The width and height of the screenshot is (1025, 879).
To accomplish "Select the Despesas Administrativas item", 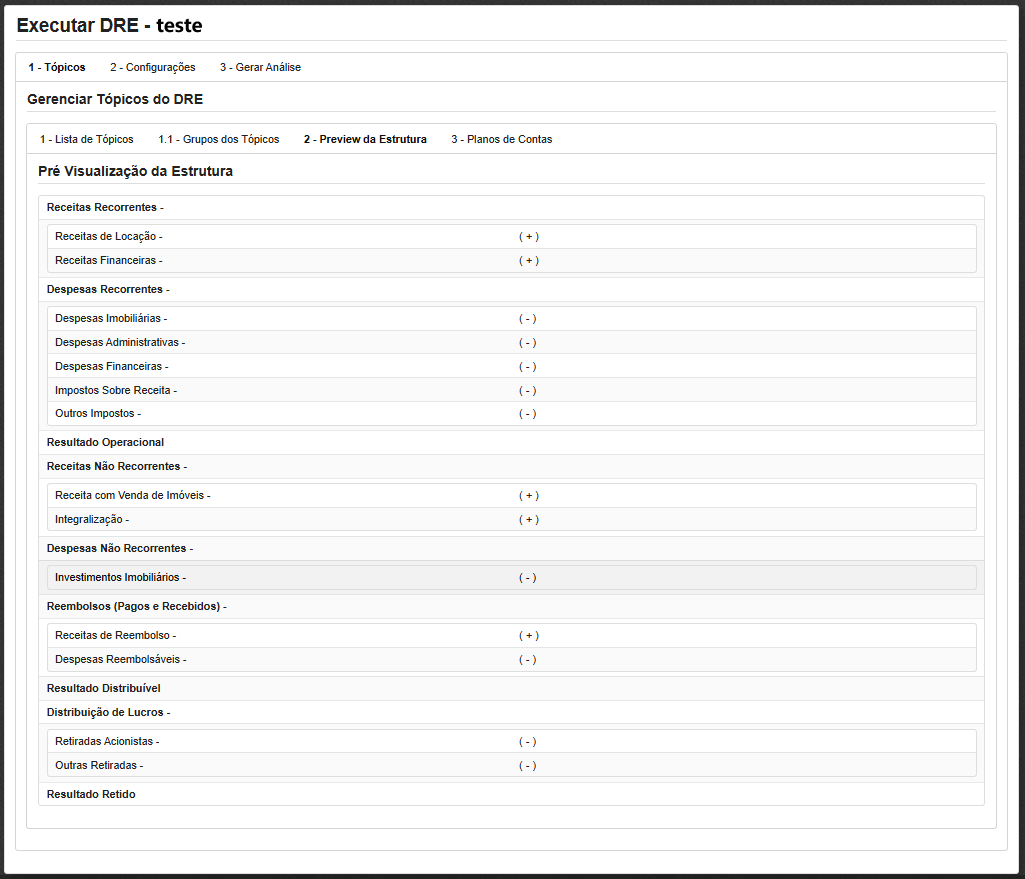I will pyautogui.click(x=120, y=342).
